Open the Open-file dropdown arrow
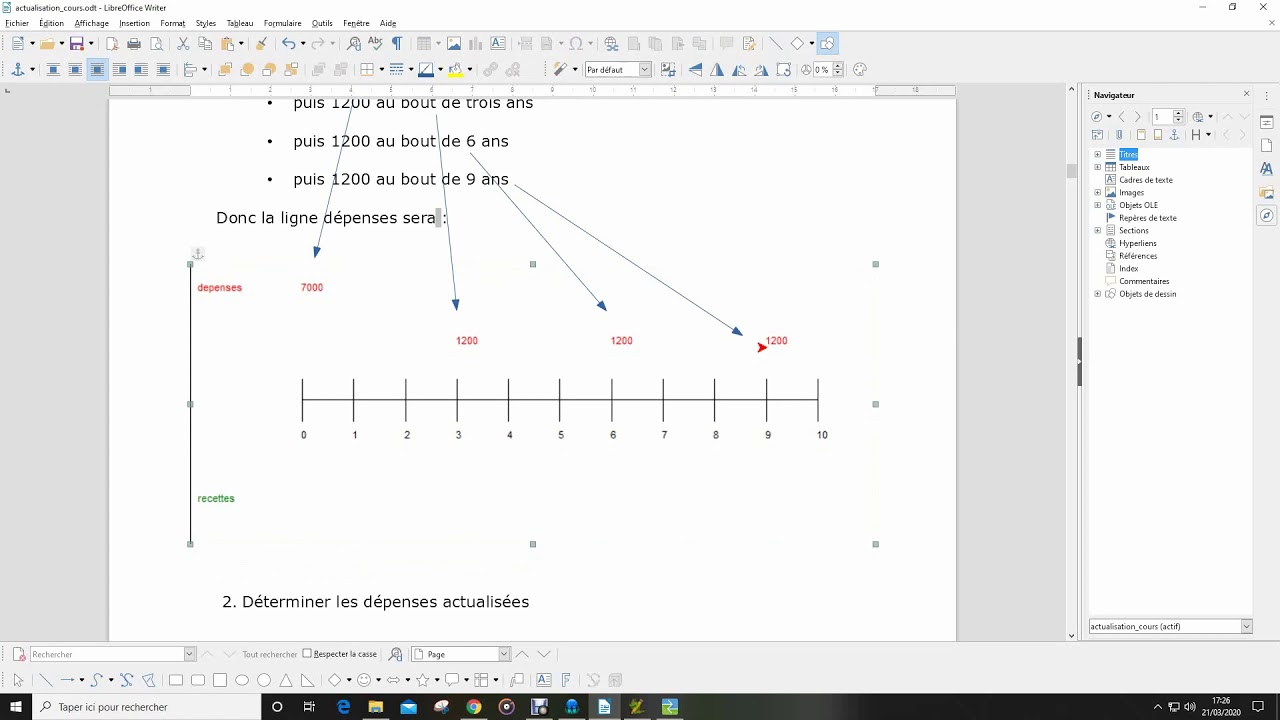The width and height of the screenshot is (1280, 720). coord(61,44)
